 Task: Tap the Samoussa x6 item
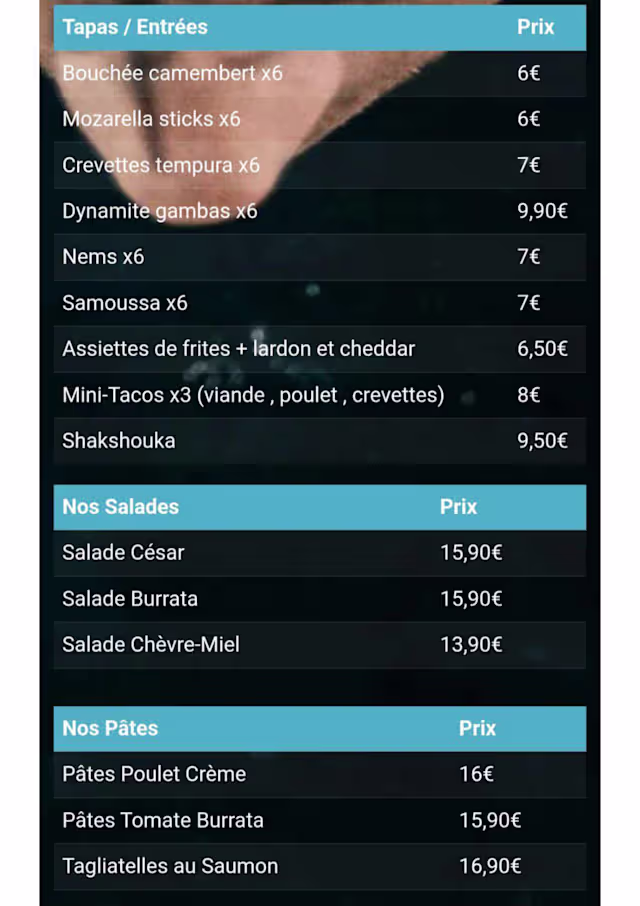point(125,303)
